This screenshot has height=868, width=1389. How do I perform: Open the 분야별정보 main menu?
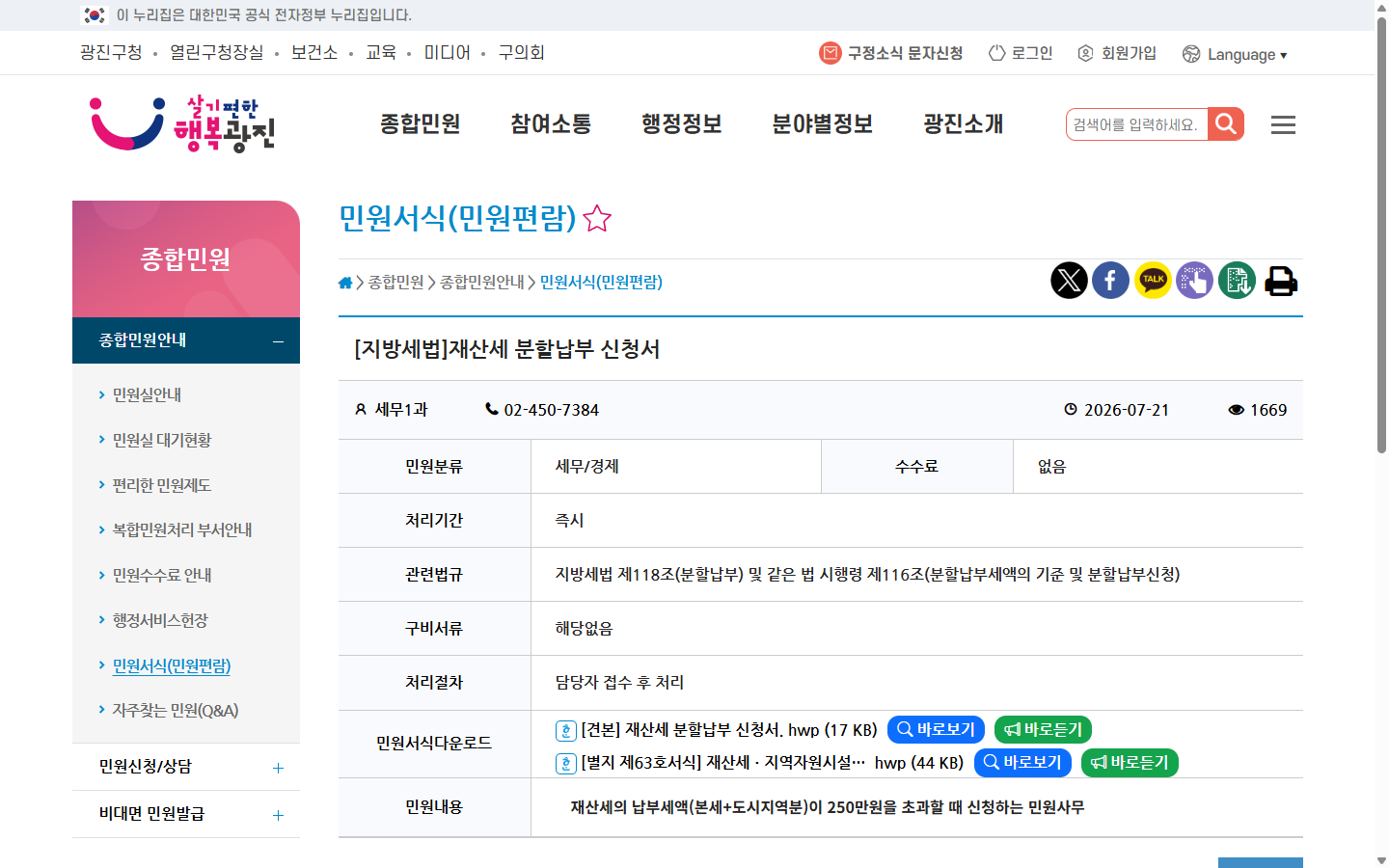(x=822, y=124)
